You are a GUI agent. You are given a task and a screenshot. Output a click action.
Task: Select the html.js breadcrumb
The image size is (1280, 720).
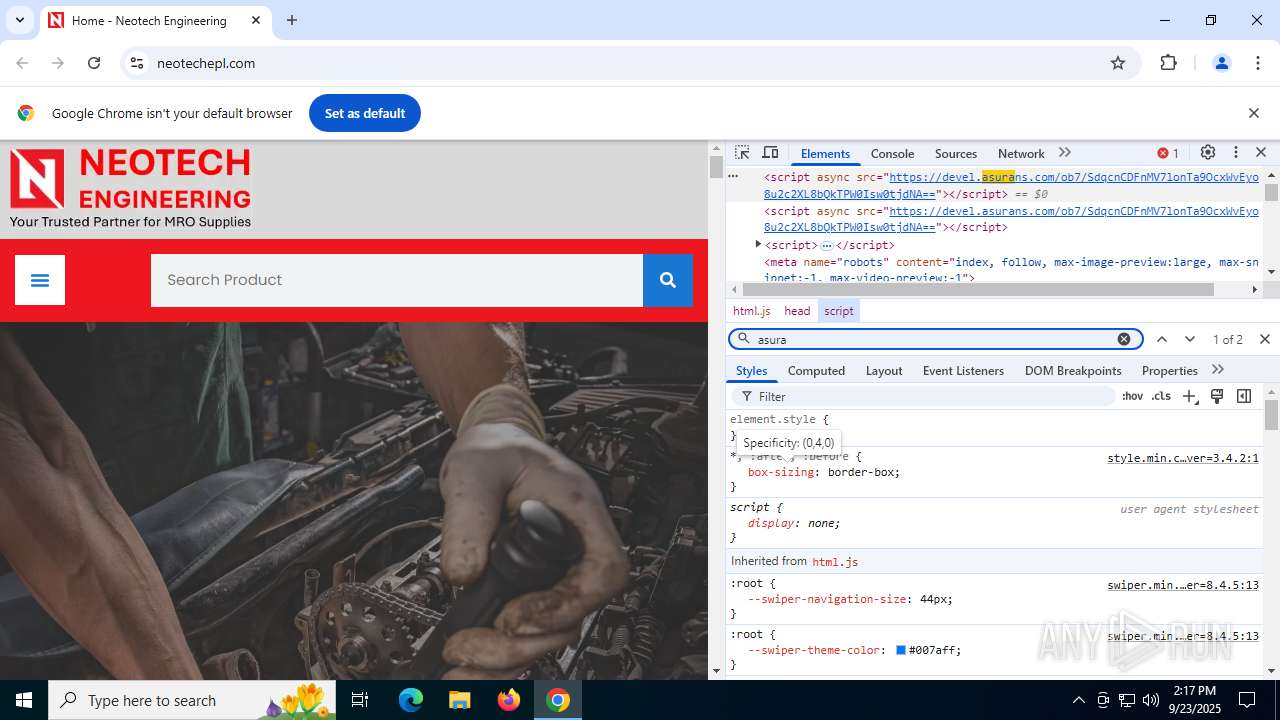click(x=752, y=311)
